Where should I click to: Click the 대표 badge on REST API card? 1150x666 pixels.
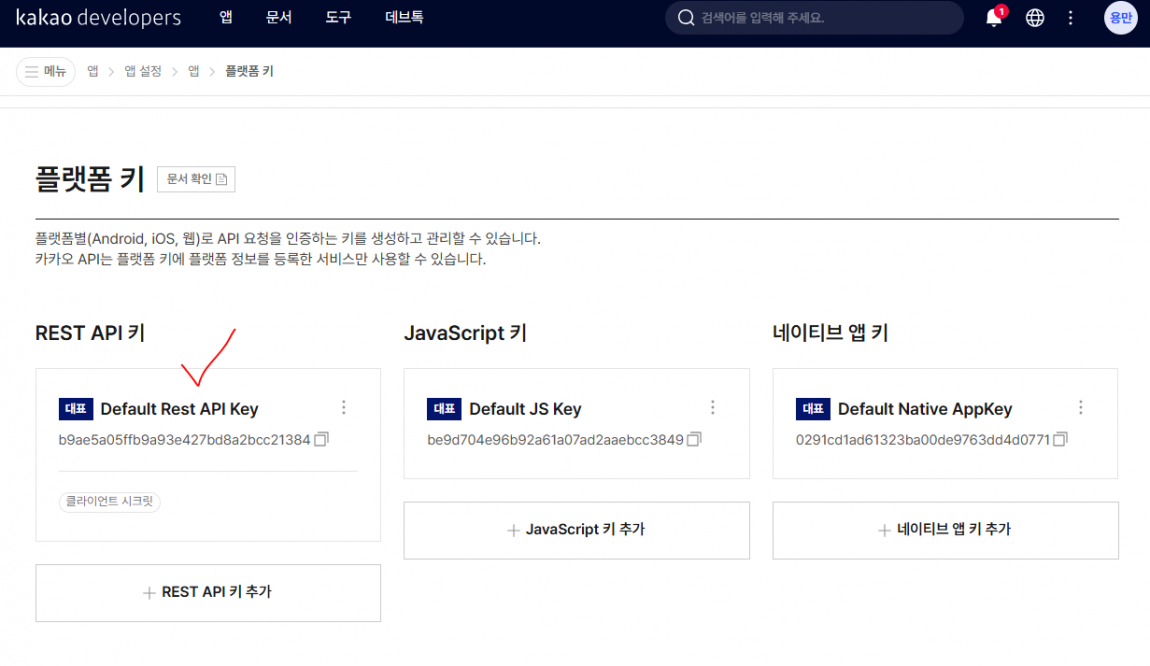(x=76, y=409)
